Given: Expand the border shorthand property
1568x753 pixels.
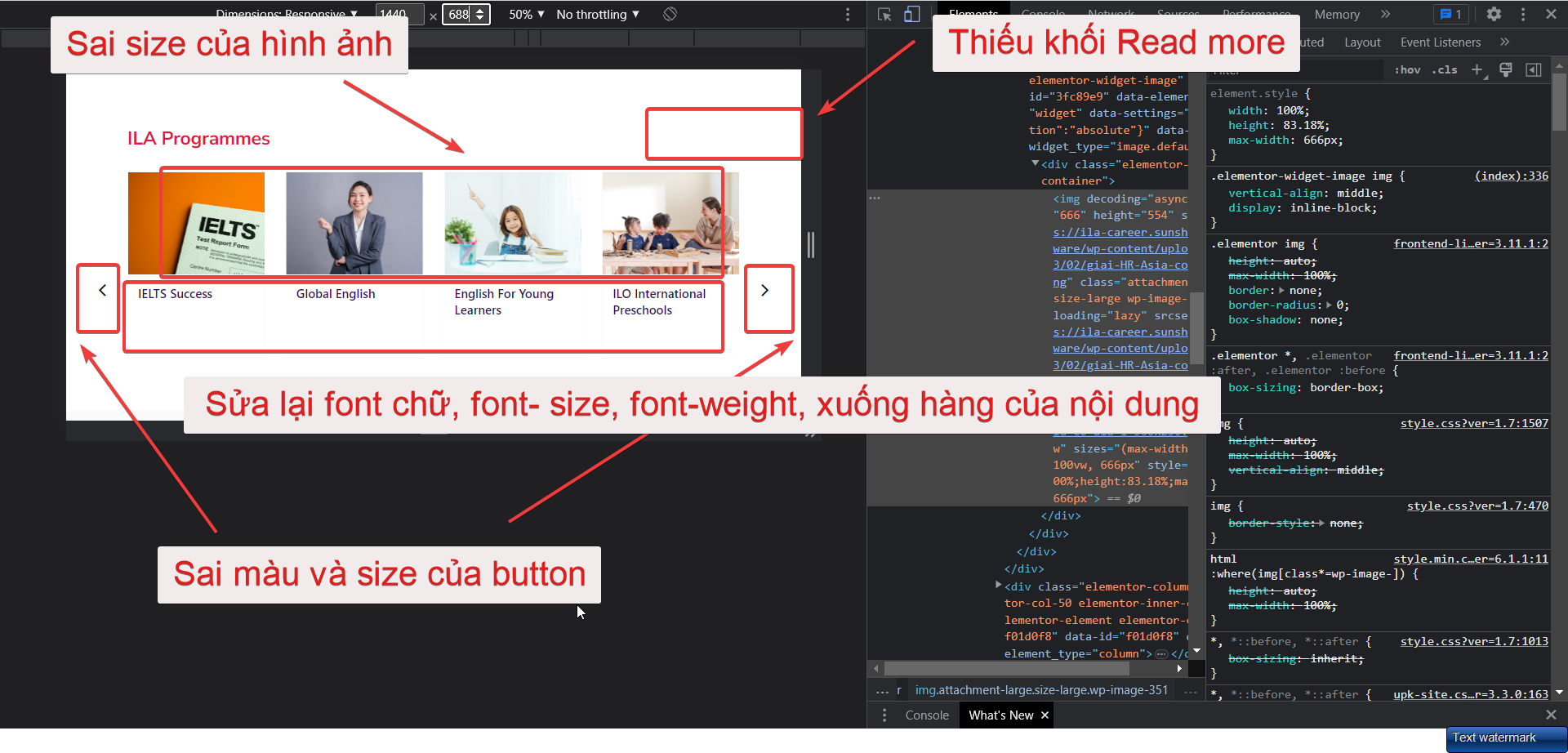Looking at the screenshot, I should pyautogui.click(x=1281, y=291).
